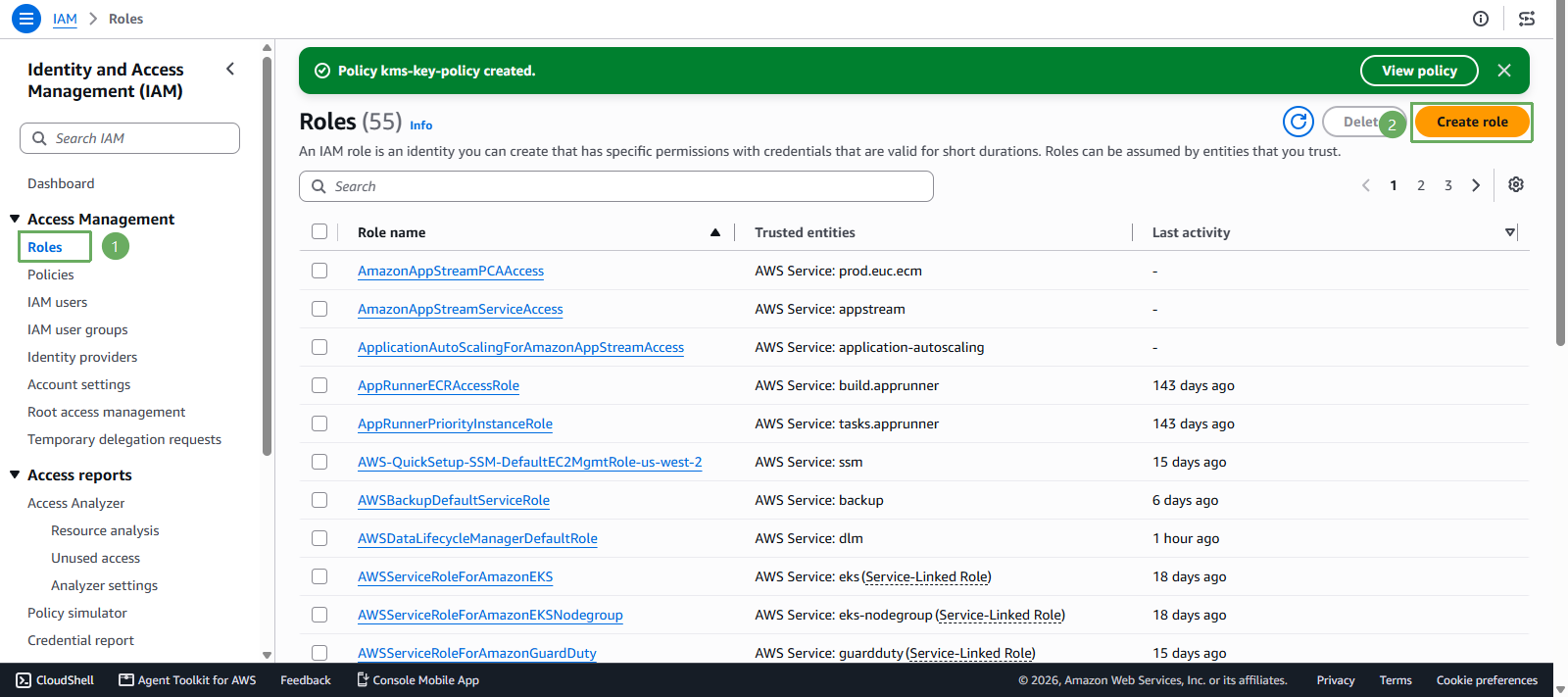Viewport: 1568px width, 697px height.
Task: Open the AppRunnerPriorityInstanceRole link
Action: 455,423
